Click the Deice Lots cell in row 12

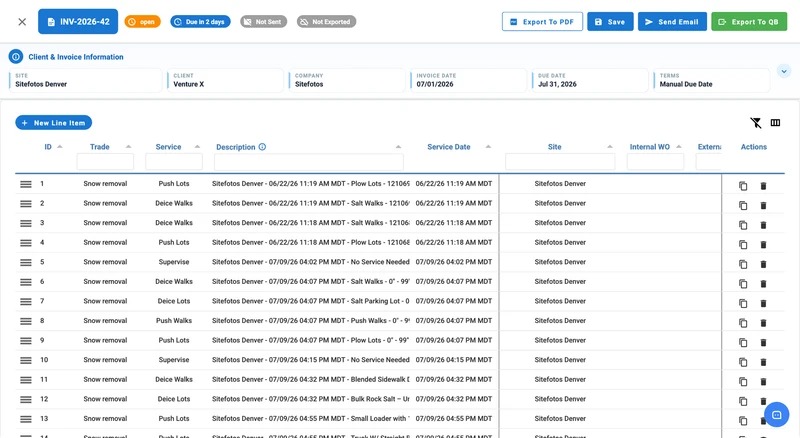[x=174, y=399]
